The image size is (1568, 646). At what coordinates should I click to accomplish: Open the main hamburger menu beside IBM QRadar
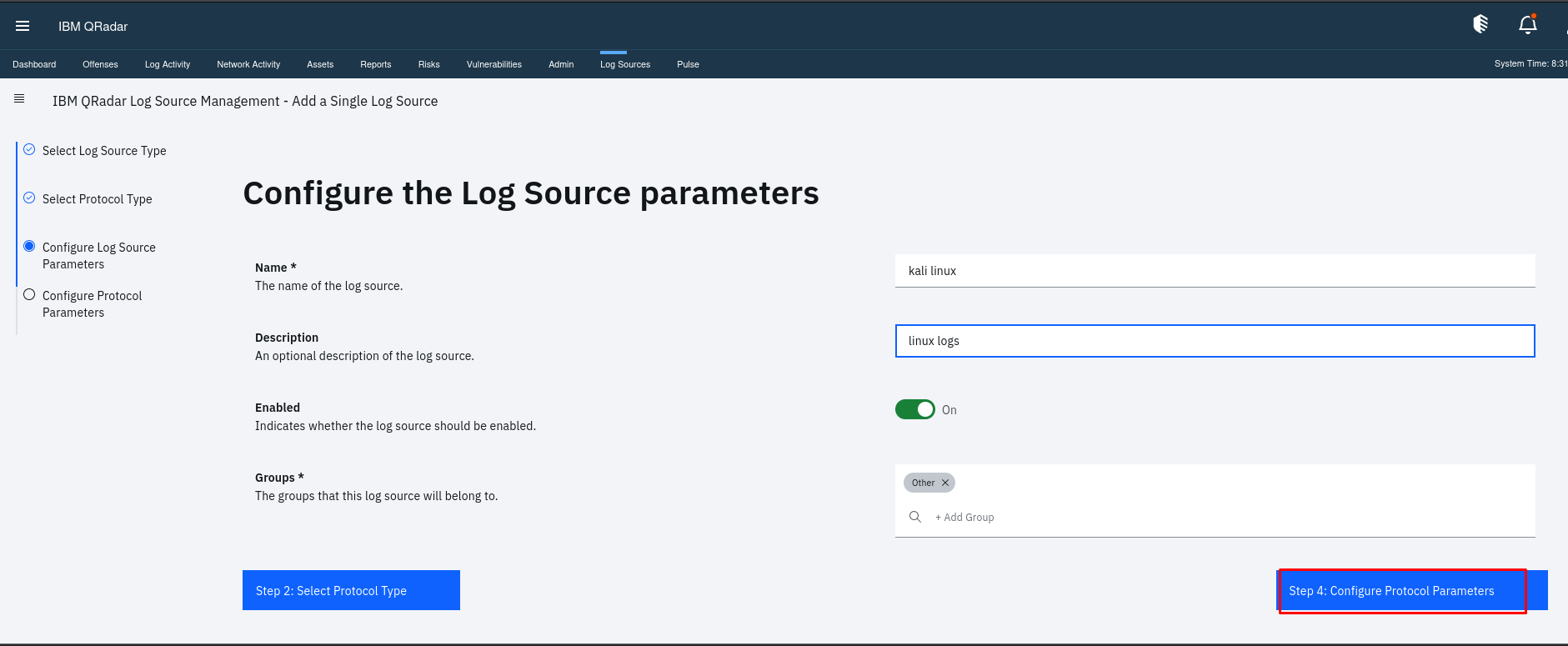coord(23,26)
